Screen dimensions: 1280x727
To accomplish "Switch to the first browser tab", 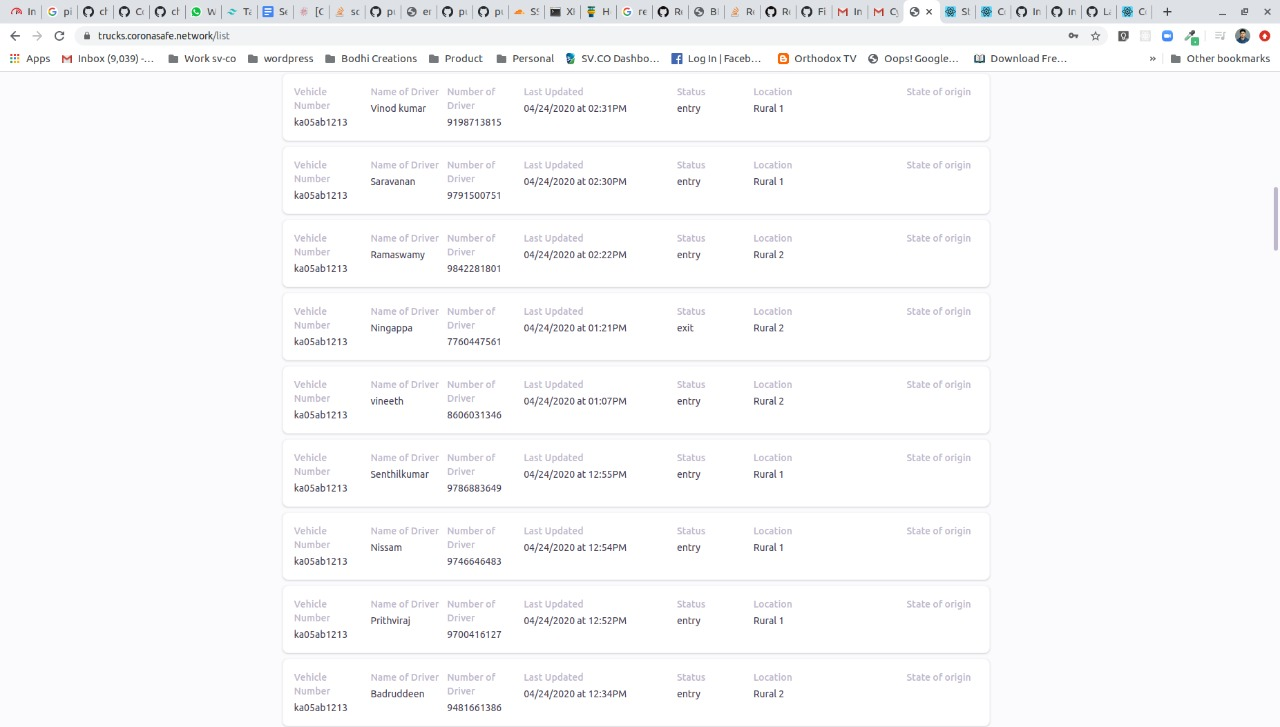I will click(x=23, y=12).
